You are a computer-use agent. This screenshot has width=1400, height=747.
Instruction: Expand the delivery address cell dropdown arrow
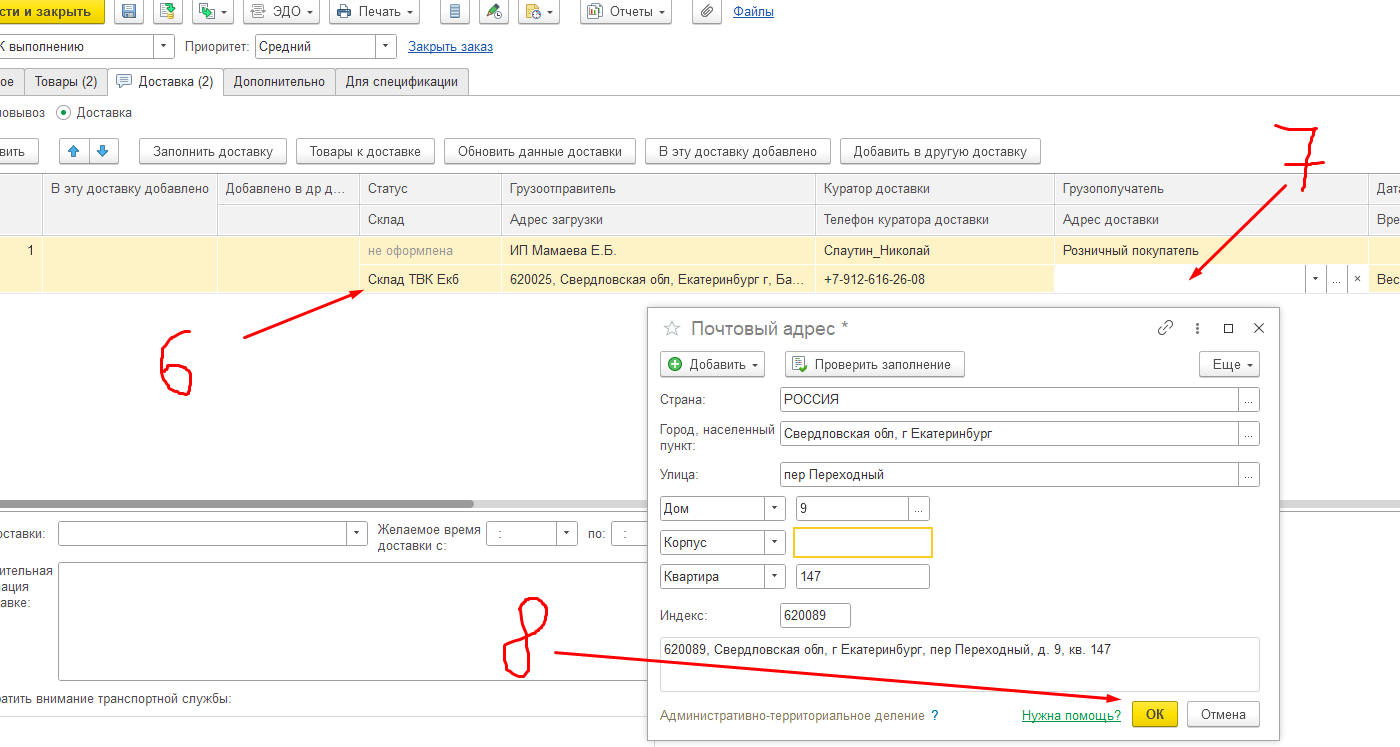click(x=1316, y=279)
